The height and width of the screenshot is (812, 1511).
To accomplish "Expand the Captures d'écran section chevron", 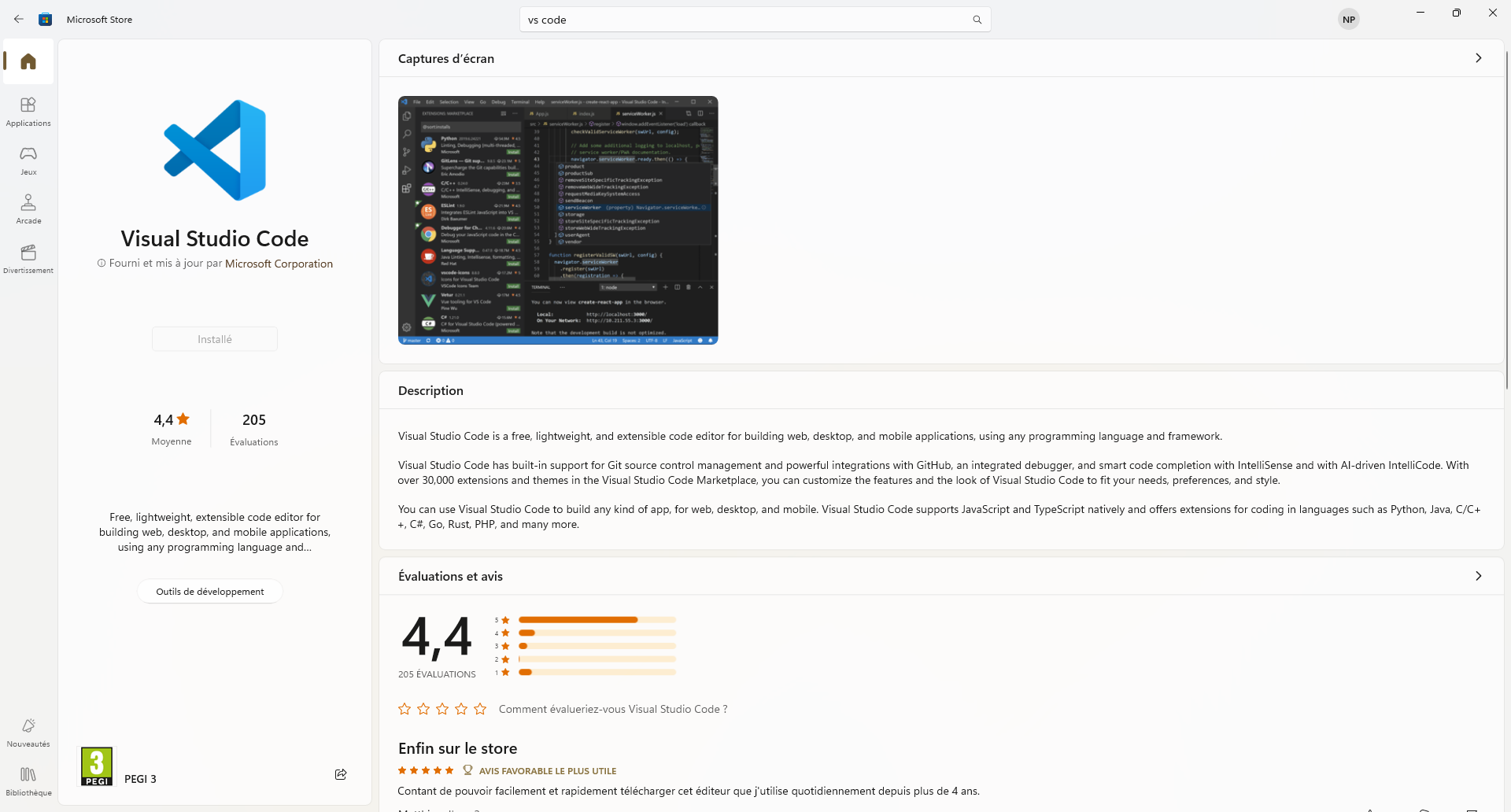I will point(1478,58).
